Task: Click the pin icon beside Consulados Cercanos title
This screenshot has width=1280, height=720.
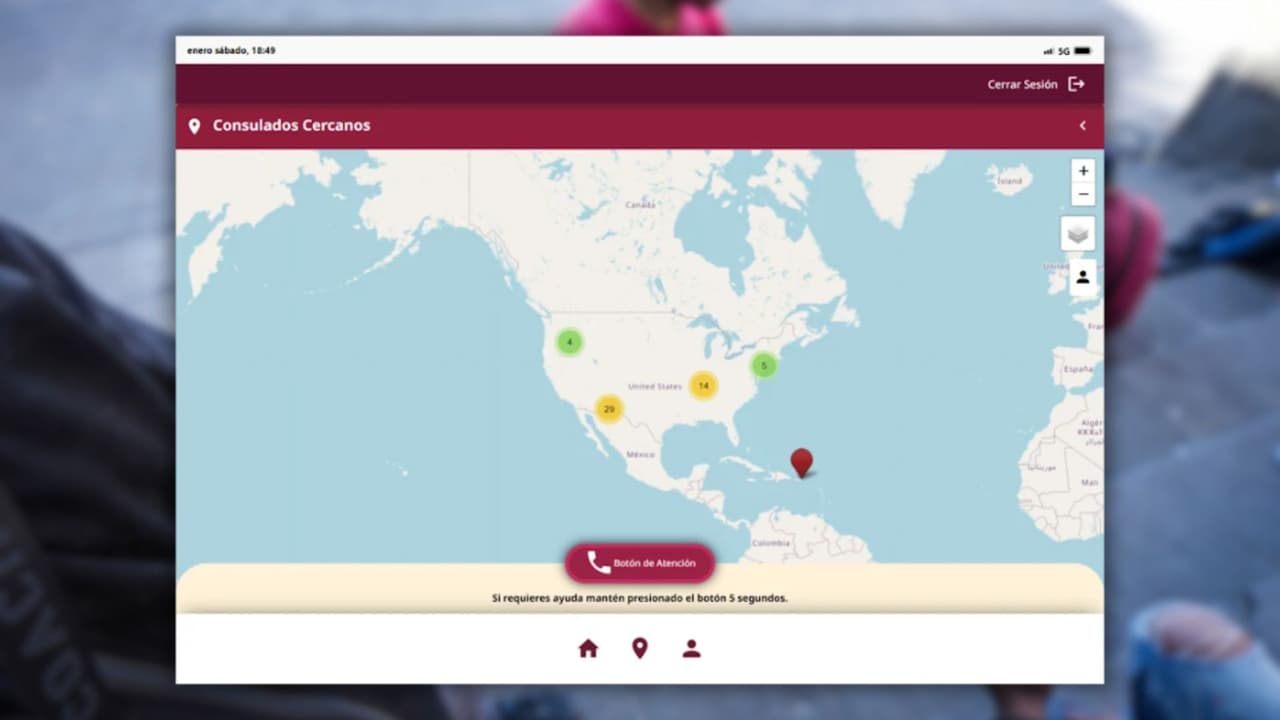Action: coord(194,125)
